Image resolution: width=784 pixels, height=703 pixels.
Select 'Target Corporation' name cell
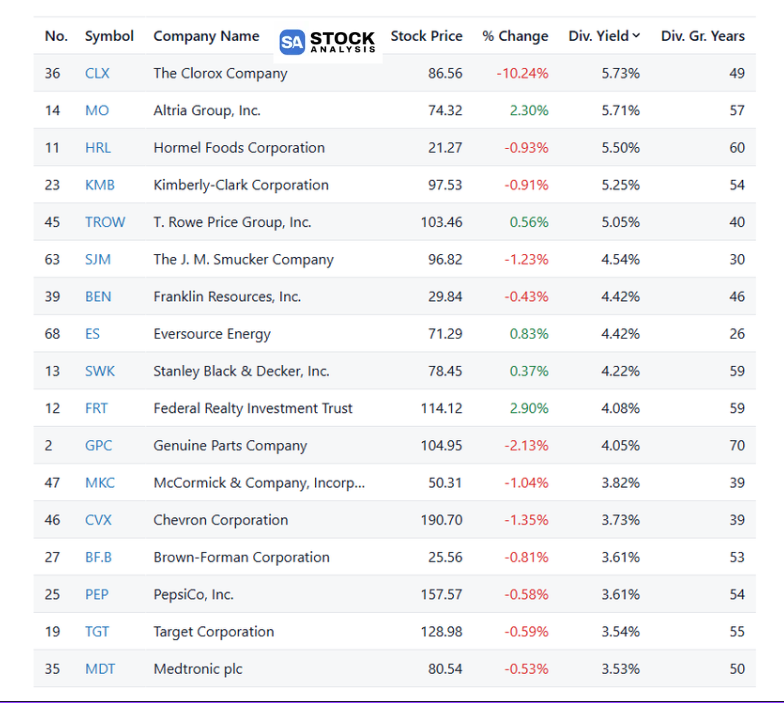point(214,632)
